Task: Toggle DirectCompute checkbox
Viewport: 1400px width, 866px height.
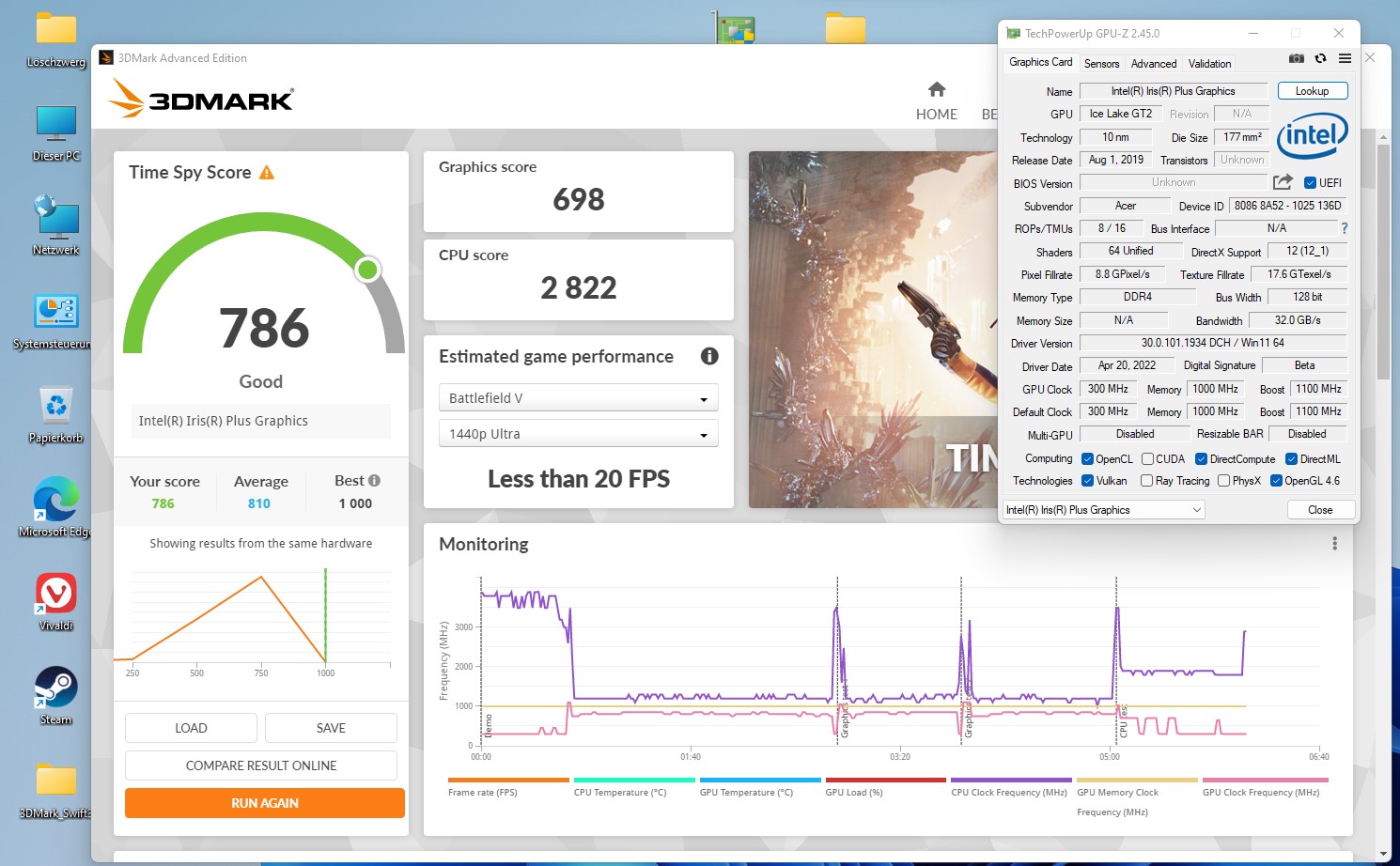Action: pos(1201,459)
